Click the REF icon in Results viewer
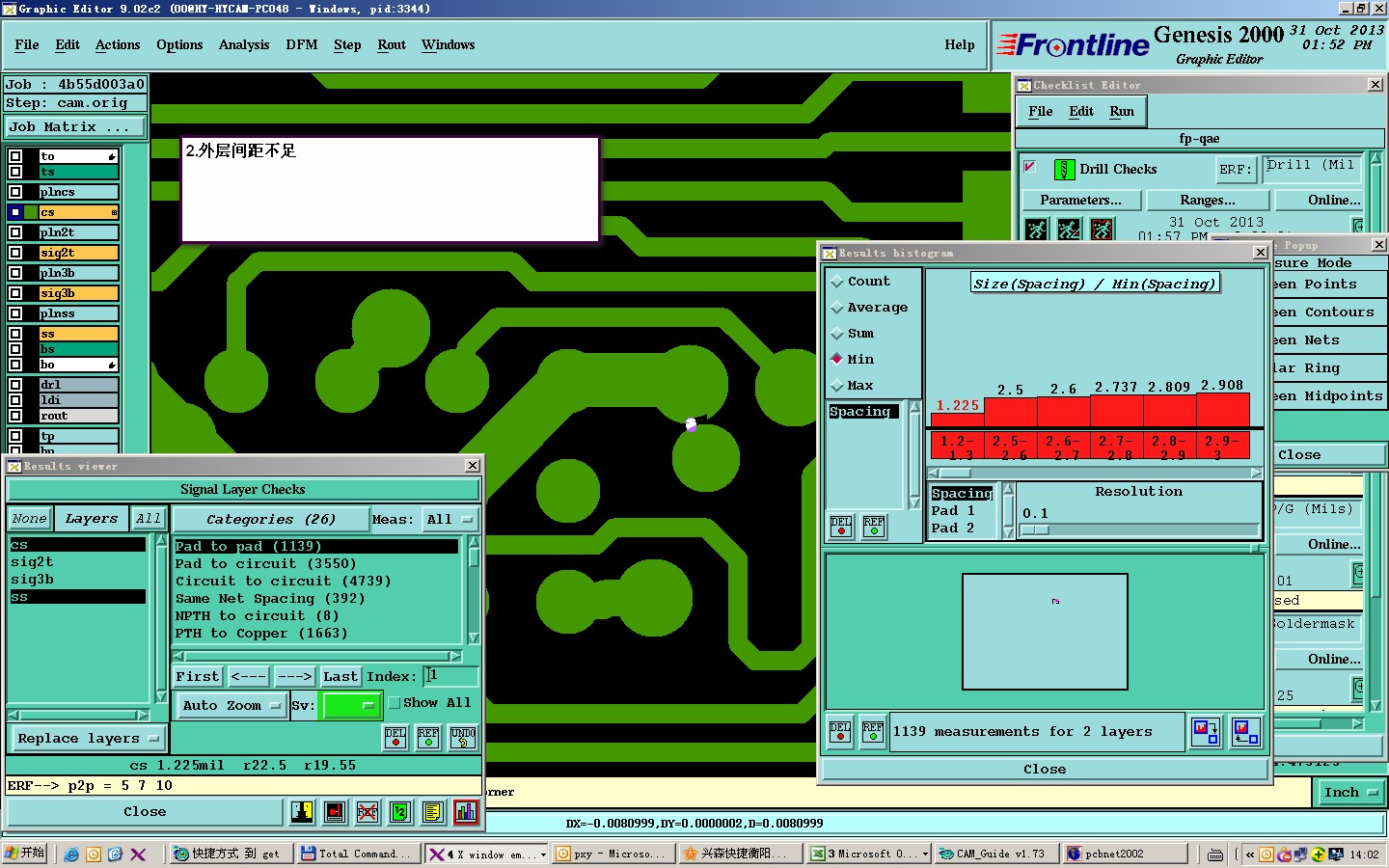The width and height of the screenshot is (1389, 868). (x=428, y=738)
